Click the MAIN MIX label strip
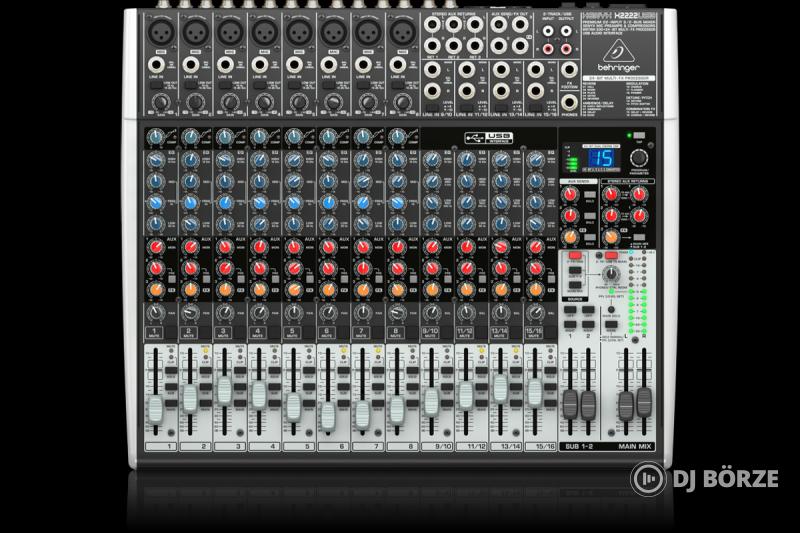Screen dimensions: 800x533 coord(635,446)
